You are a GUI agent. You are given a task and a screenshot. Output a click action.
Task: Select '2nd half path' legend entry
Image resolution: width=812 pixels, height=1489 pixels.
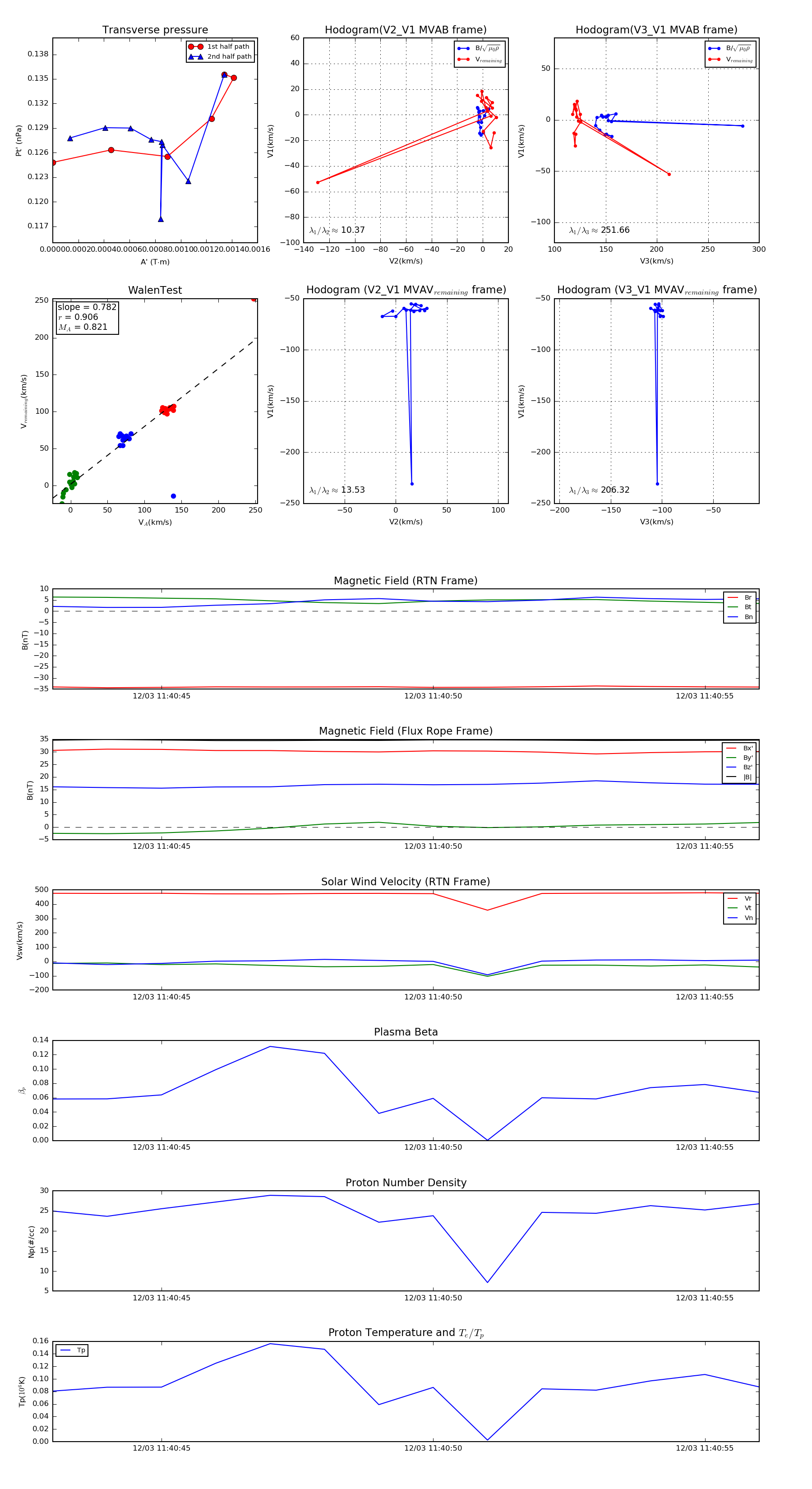(220, 57)
